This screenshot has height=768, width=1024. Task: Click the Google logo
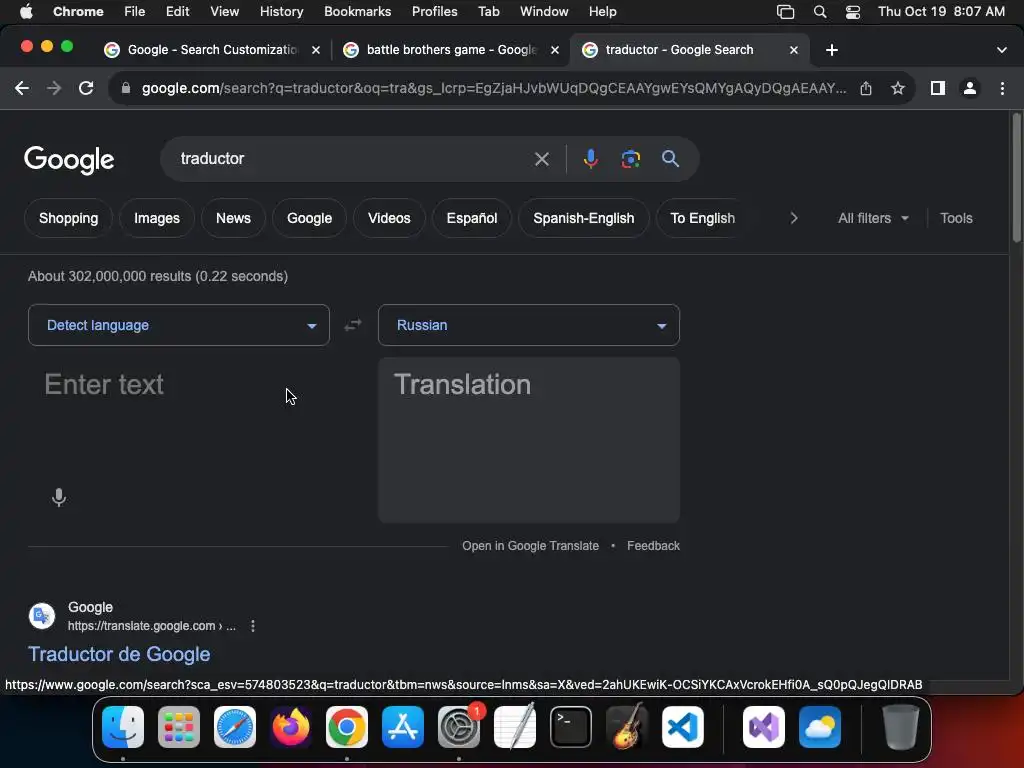pos(69,160)
